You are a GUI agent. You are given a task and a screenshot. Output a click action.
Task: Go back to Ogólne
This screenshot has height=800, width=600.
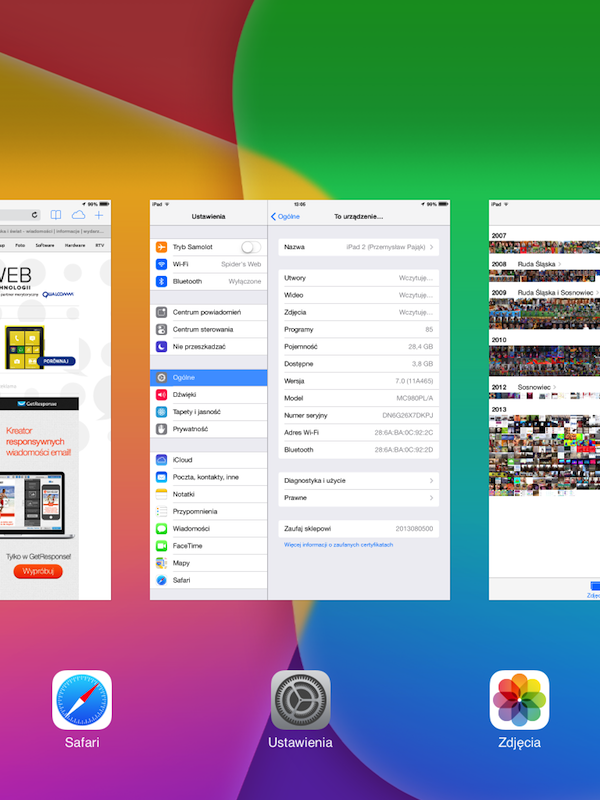pos(285,216)
